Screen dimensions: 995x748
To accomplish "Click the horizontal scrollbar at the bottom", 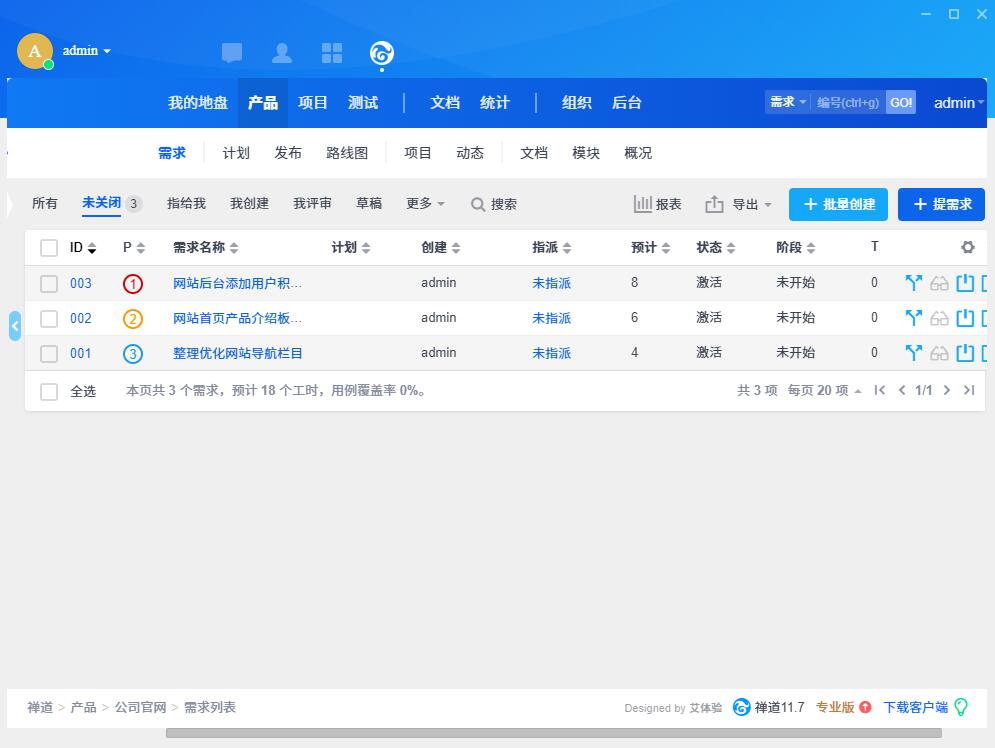I will (553, 733).
